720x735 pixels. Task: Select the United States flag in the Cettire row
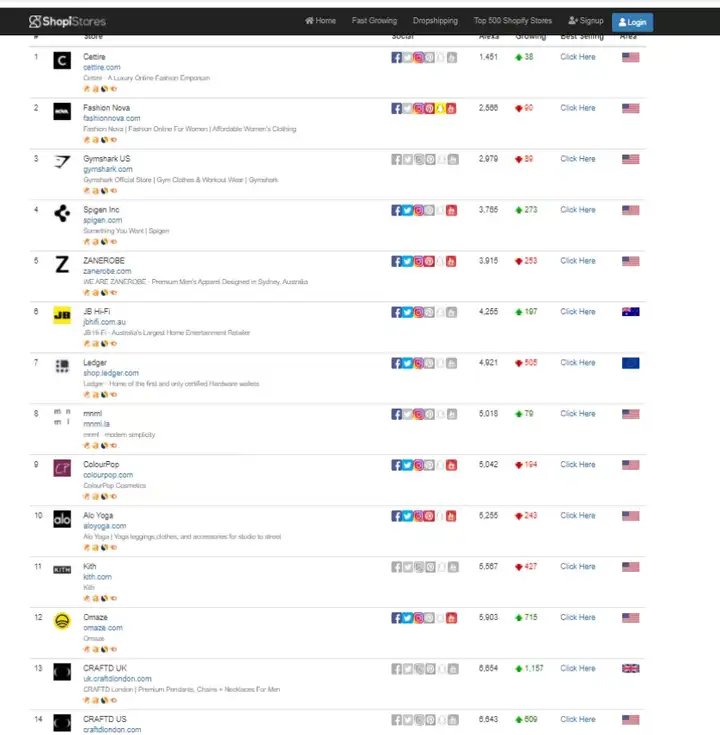click(630, 58)
